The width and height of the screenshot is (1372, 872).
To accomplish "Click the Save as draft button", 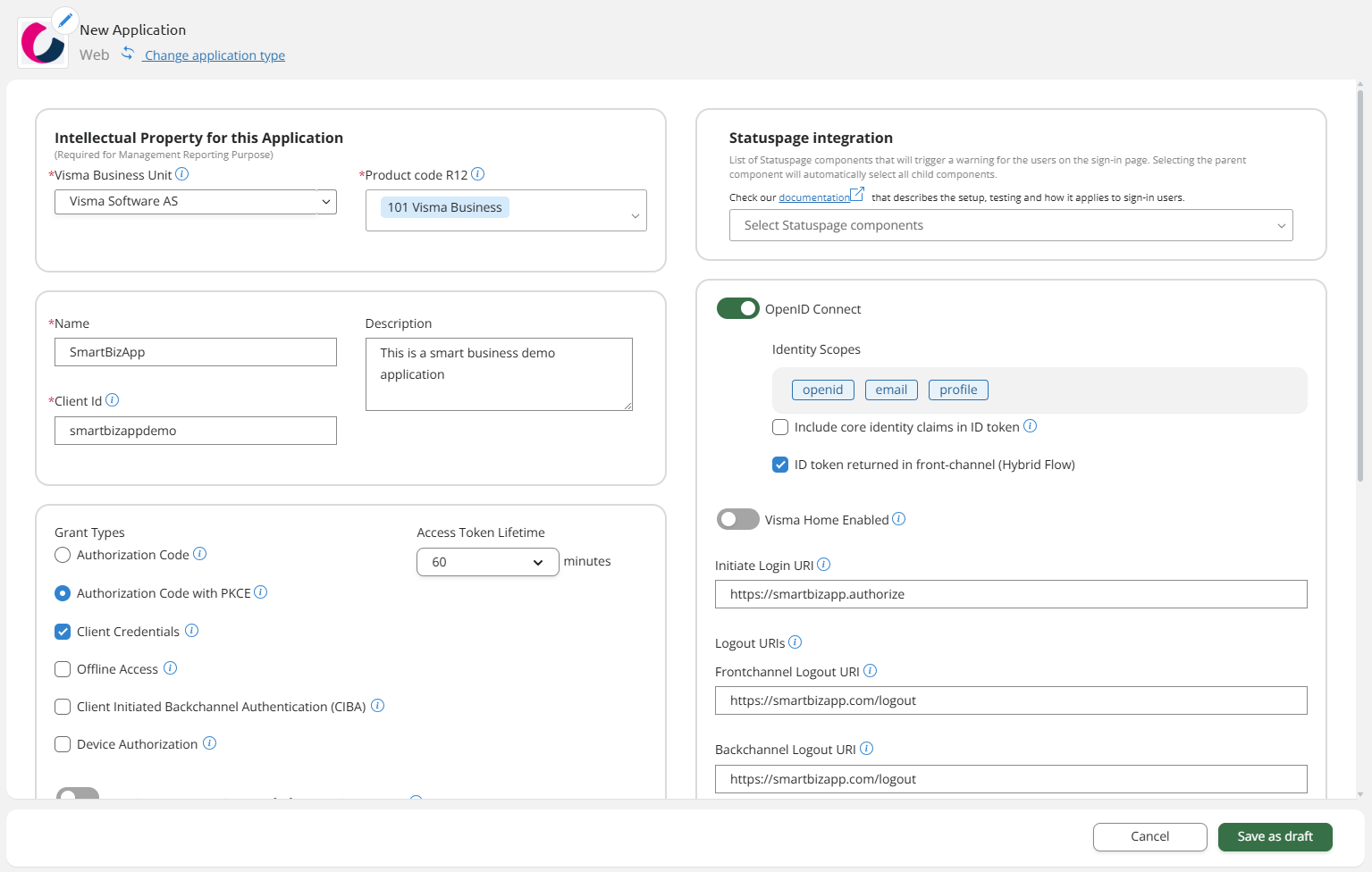I will pos(1275,836).
